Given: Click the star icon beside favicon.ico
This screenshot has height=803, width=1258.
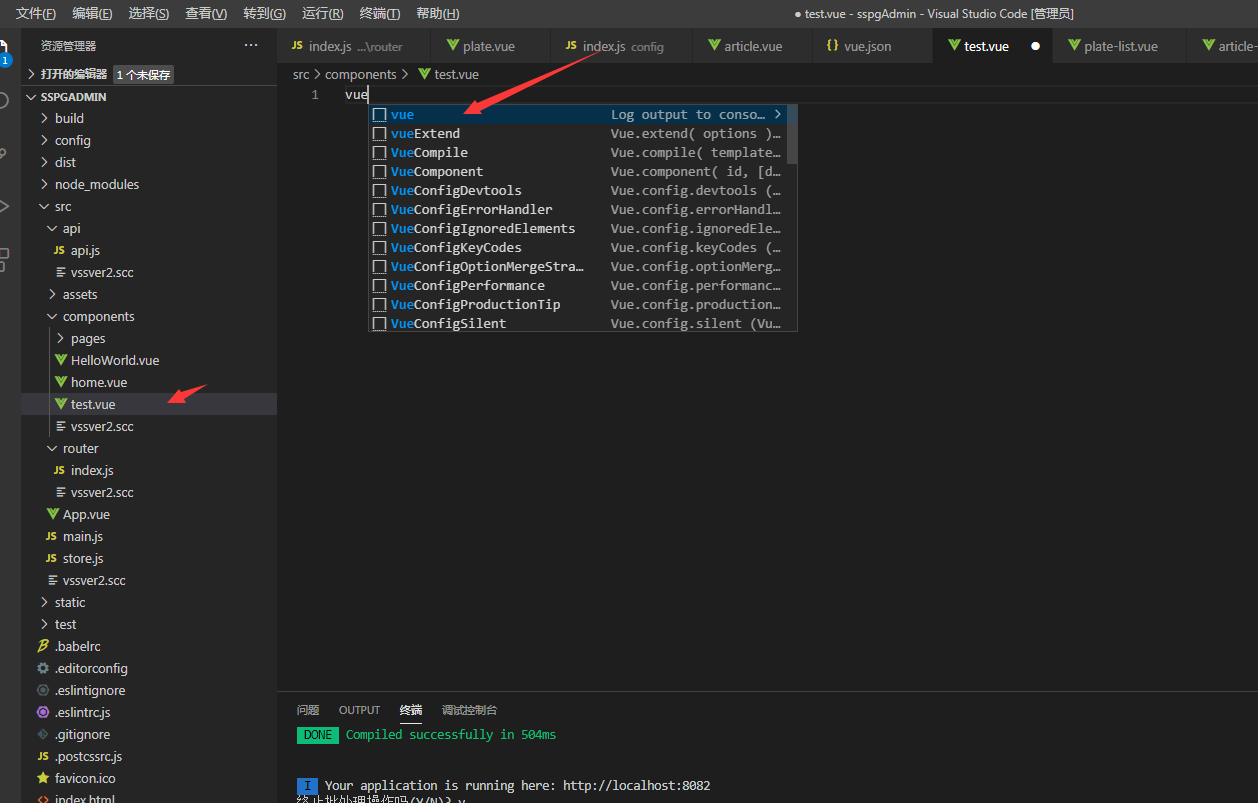Looking at the screenshot, I should click(x=43, y=778).
